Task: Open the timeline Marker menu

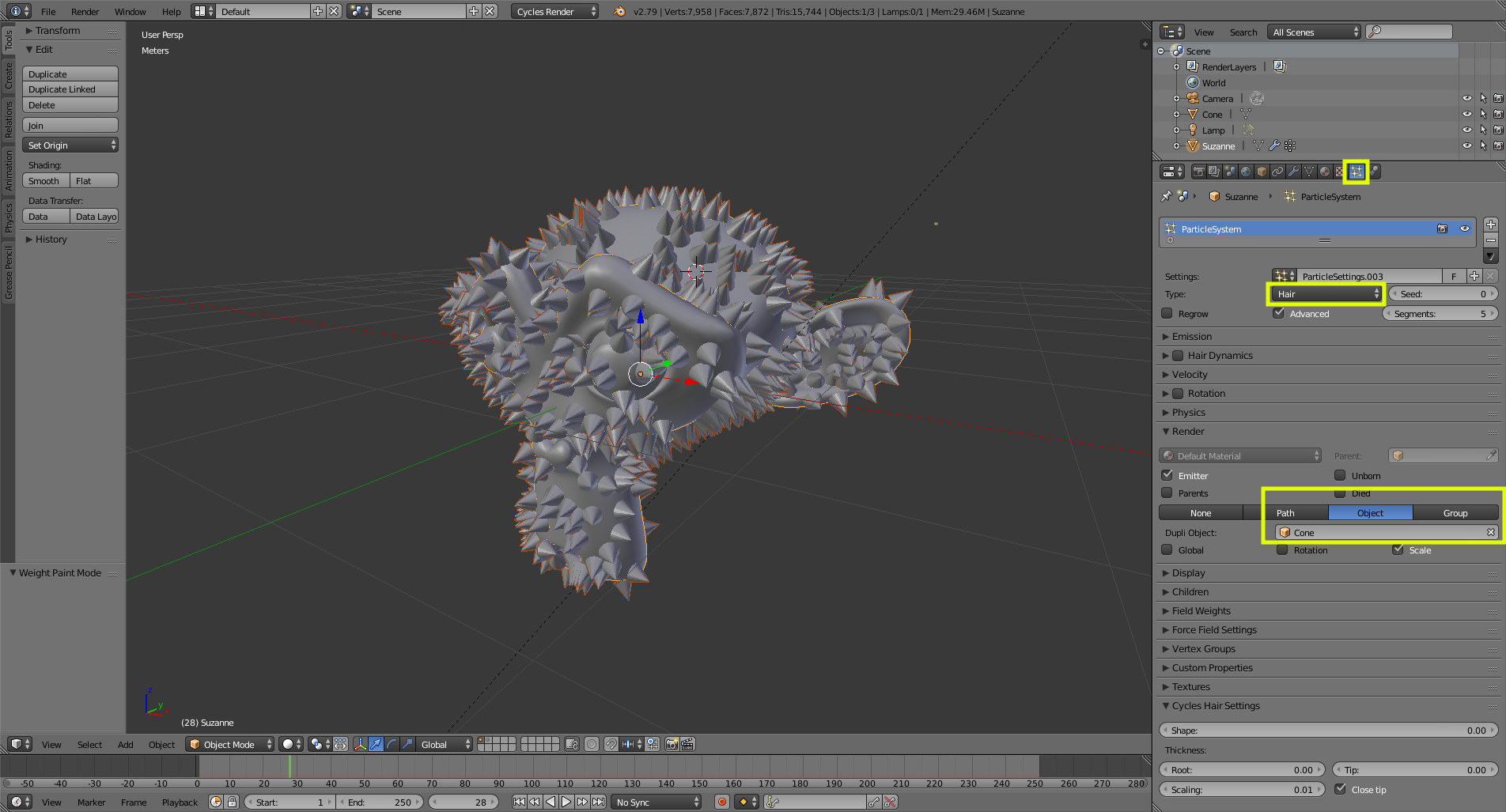Action: coord(91,802)
